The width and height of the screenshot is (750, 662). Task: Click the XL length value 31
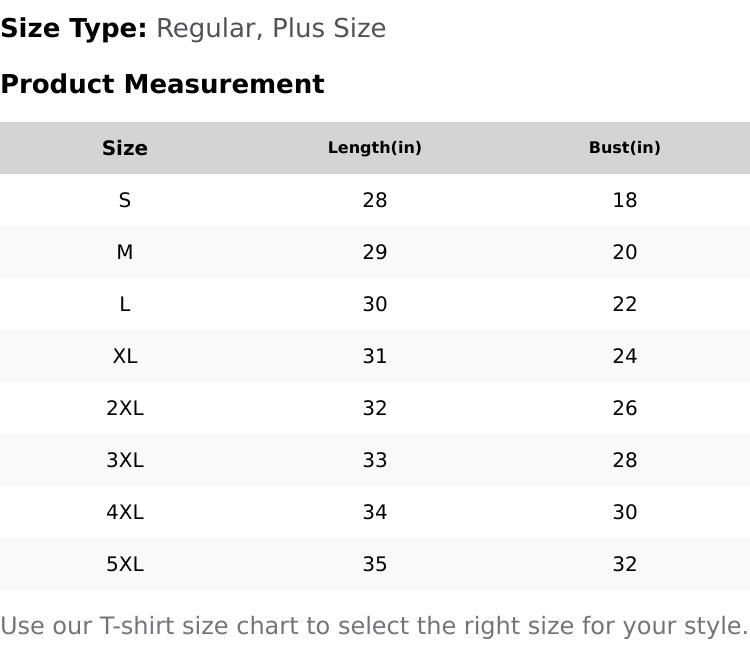(x=375, y=356)
